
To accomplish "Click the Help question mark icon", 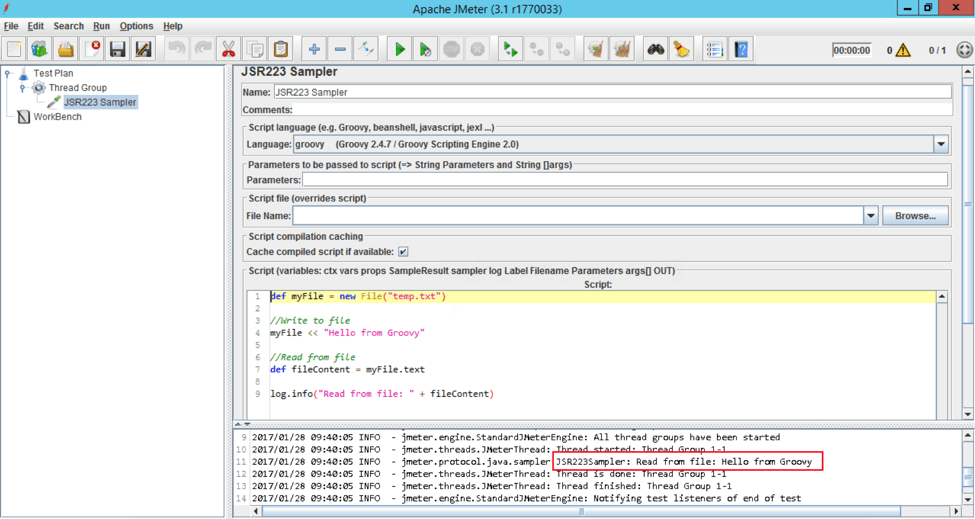I will [x=741, y=49].
